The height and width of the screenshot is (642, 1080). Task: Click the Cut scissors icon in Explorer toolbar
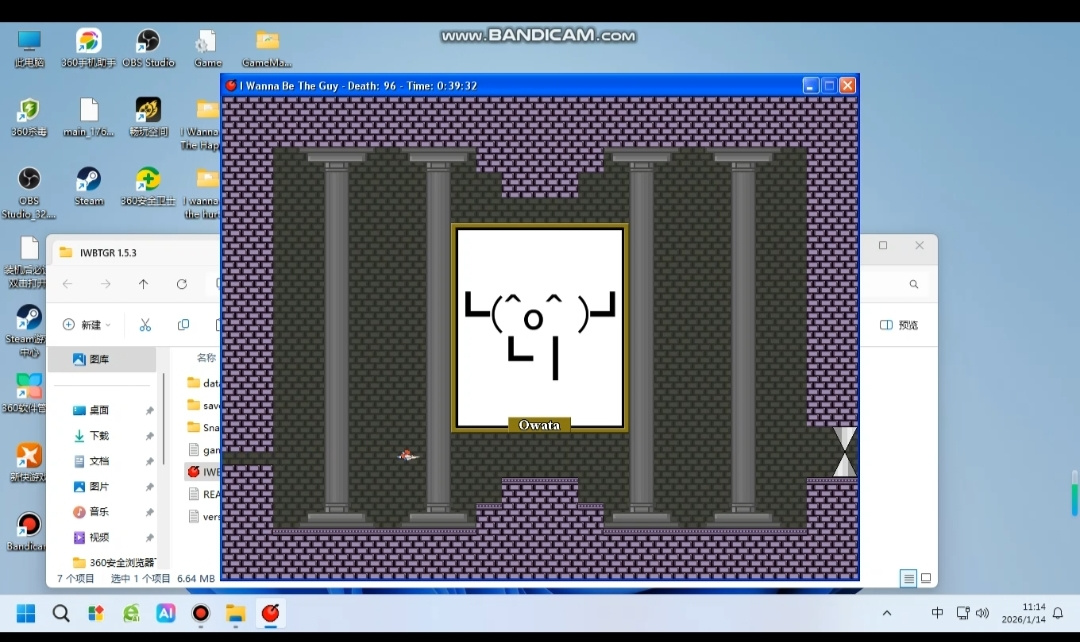[145, 324]
